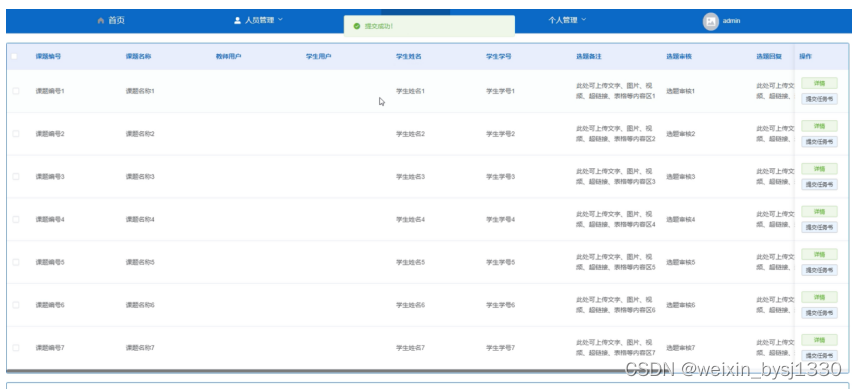Select the 学生姓名7 cell
This screenshot has height=389, width=857.
point(410,347)
